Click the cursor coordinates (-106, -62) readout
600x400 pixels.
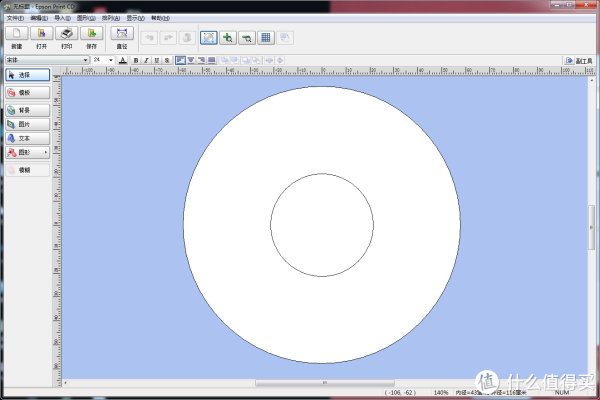400,392
